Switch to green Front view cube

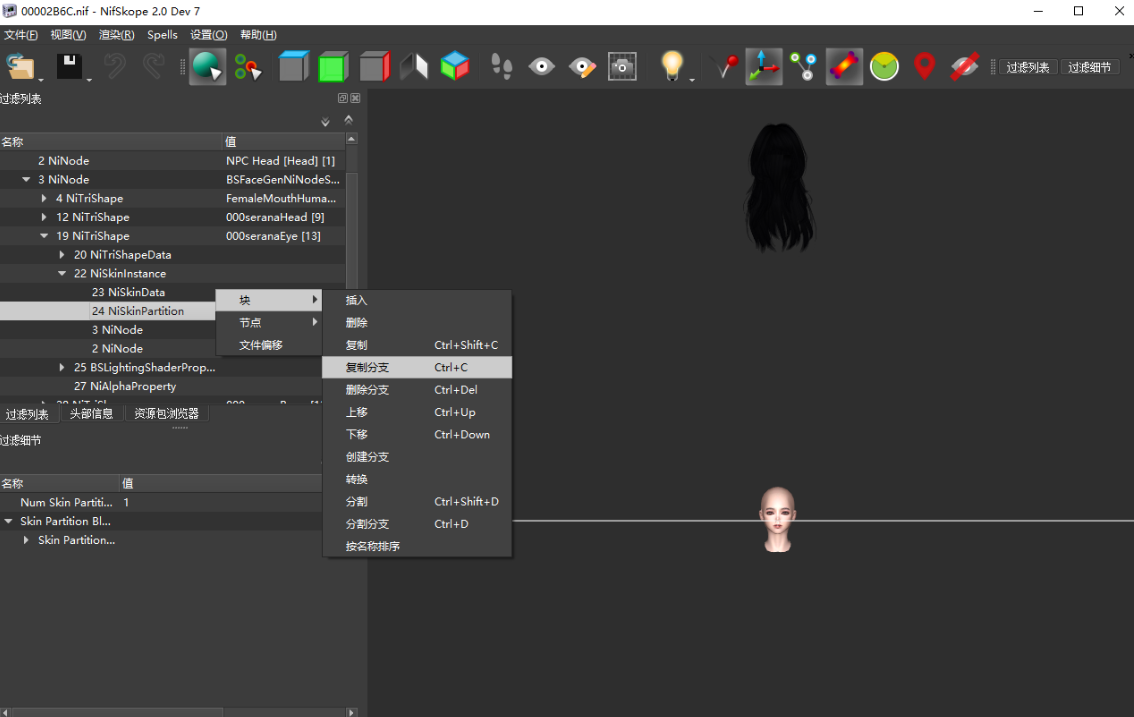point(333,67)
